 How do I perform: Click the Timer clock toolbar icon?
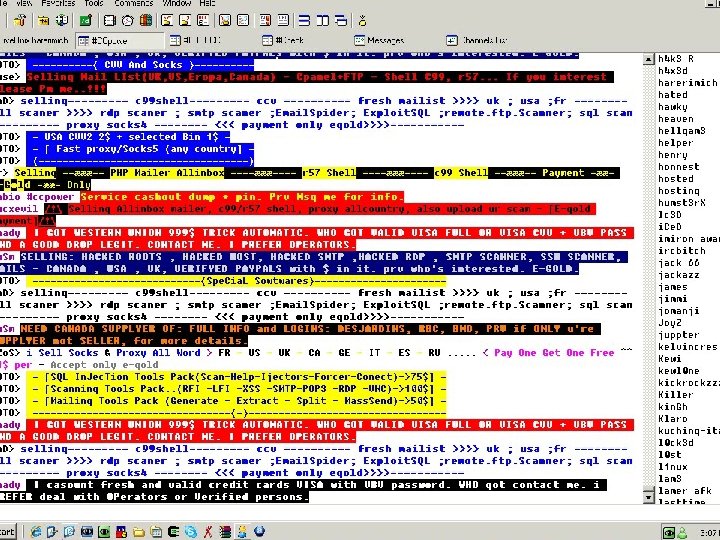click(128, 20)
